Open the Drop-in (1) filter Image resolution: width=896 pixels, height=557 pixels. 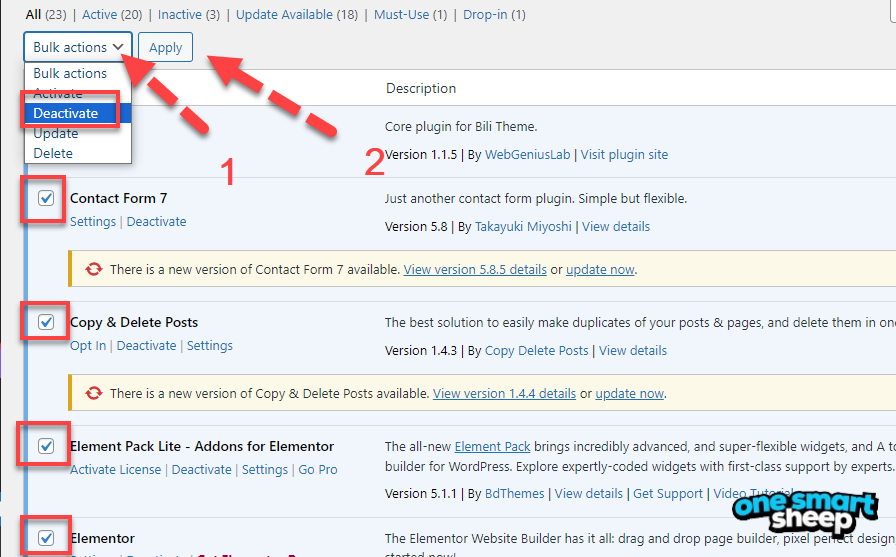pyautogui.click(x=494, y=14)
